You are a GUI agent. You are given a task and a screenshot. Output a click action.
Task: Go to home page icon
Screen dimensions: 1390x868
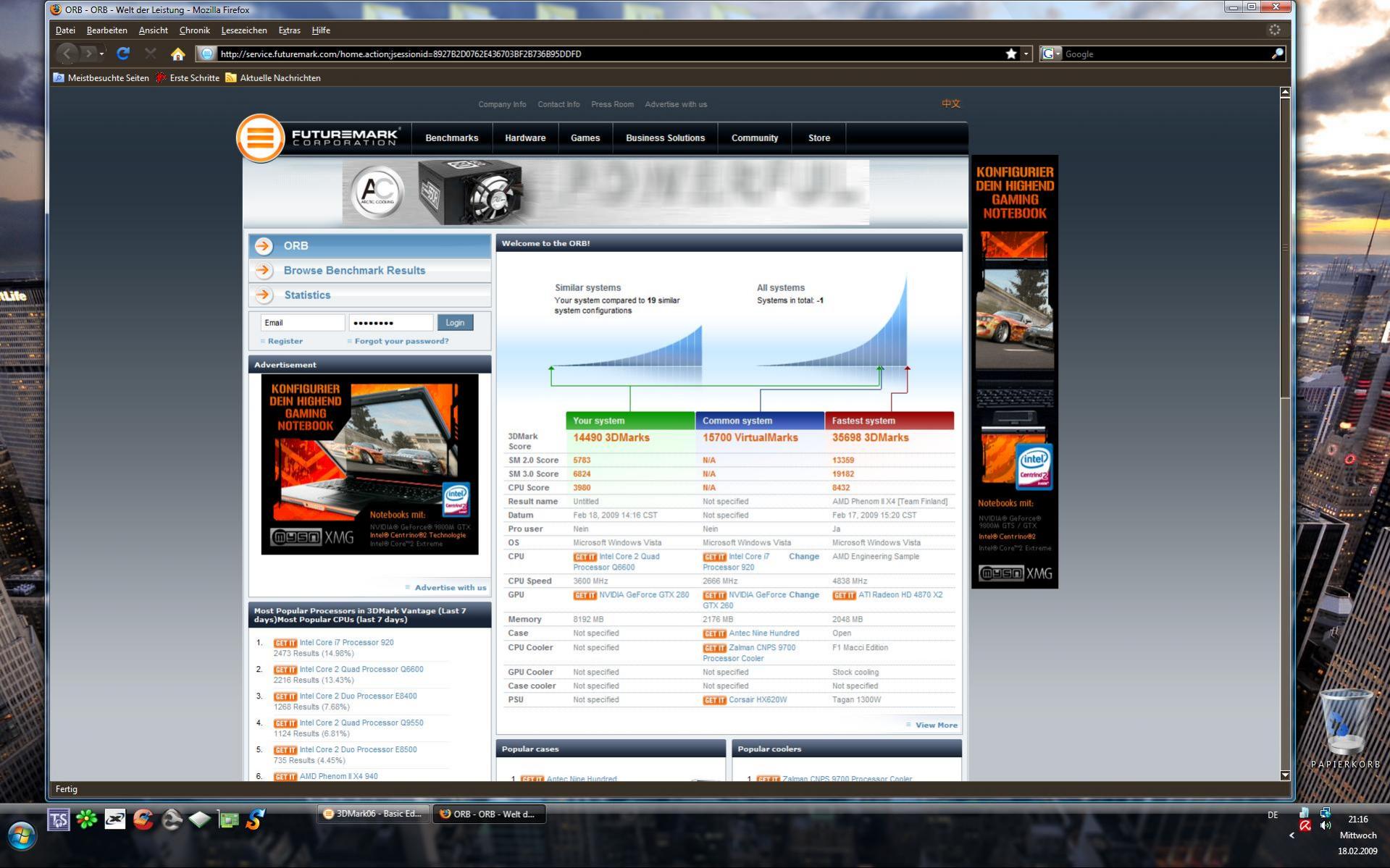[177, 54]
